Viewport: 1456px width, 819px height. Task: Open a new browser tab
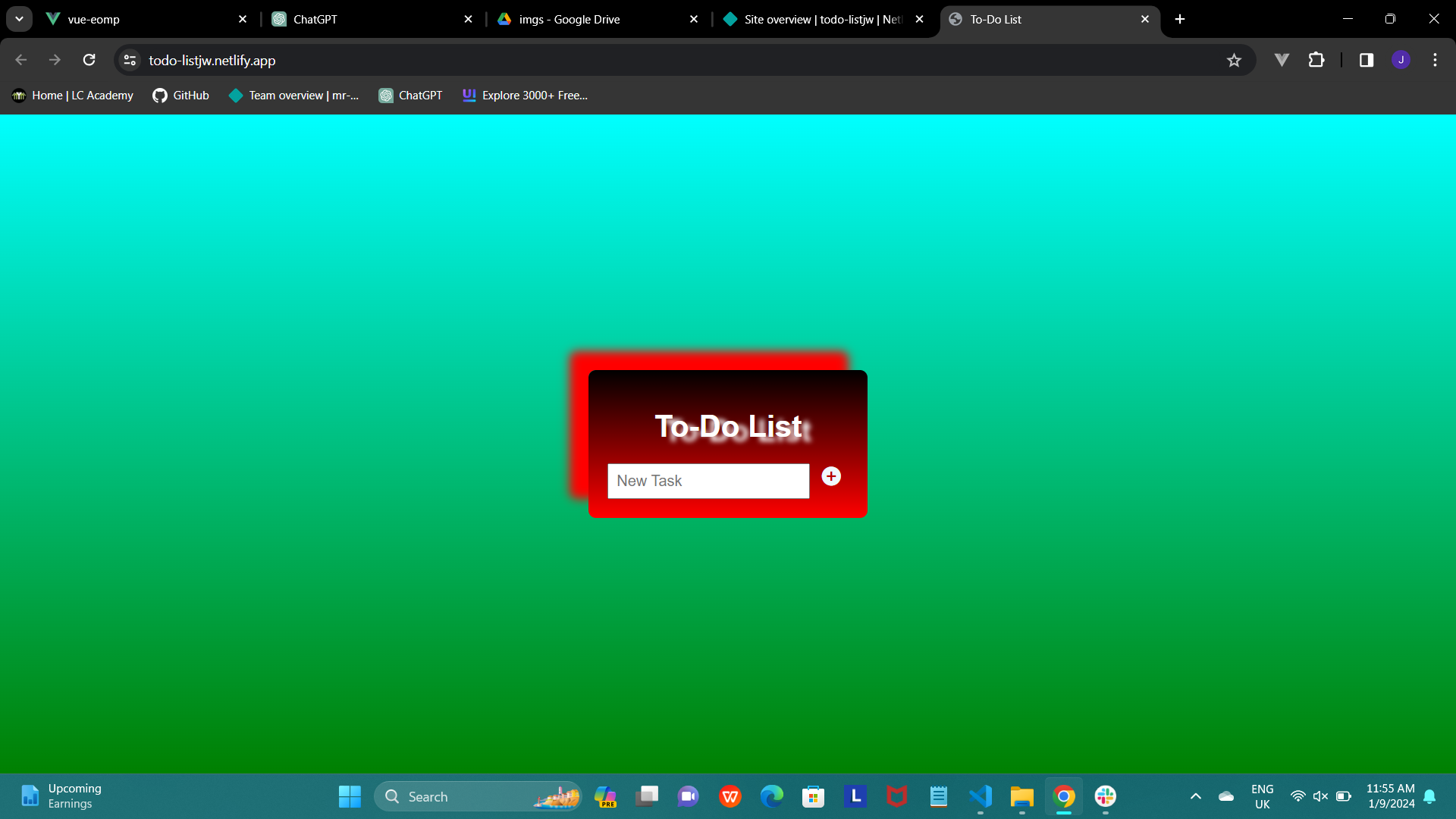[1180, 19]
